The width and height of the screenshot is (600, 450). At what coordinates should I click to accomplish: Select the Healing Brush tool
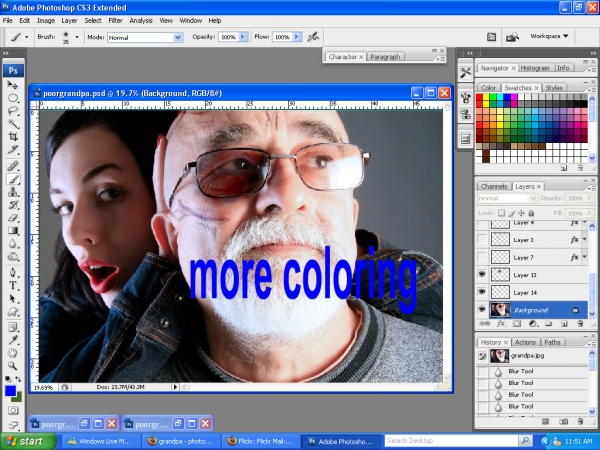(x=13, y=166)
